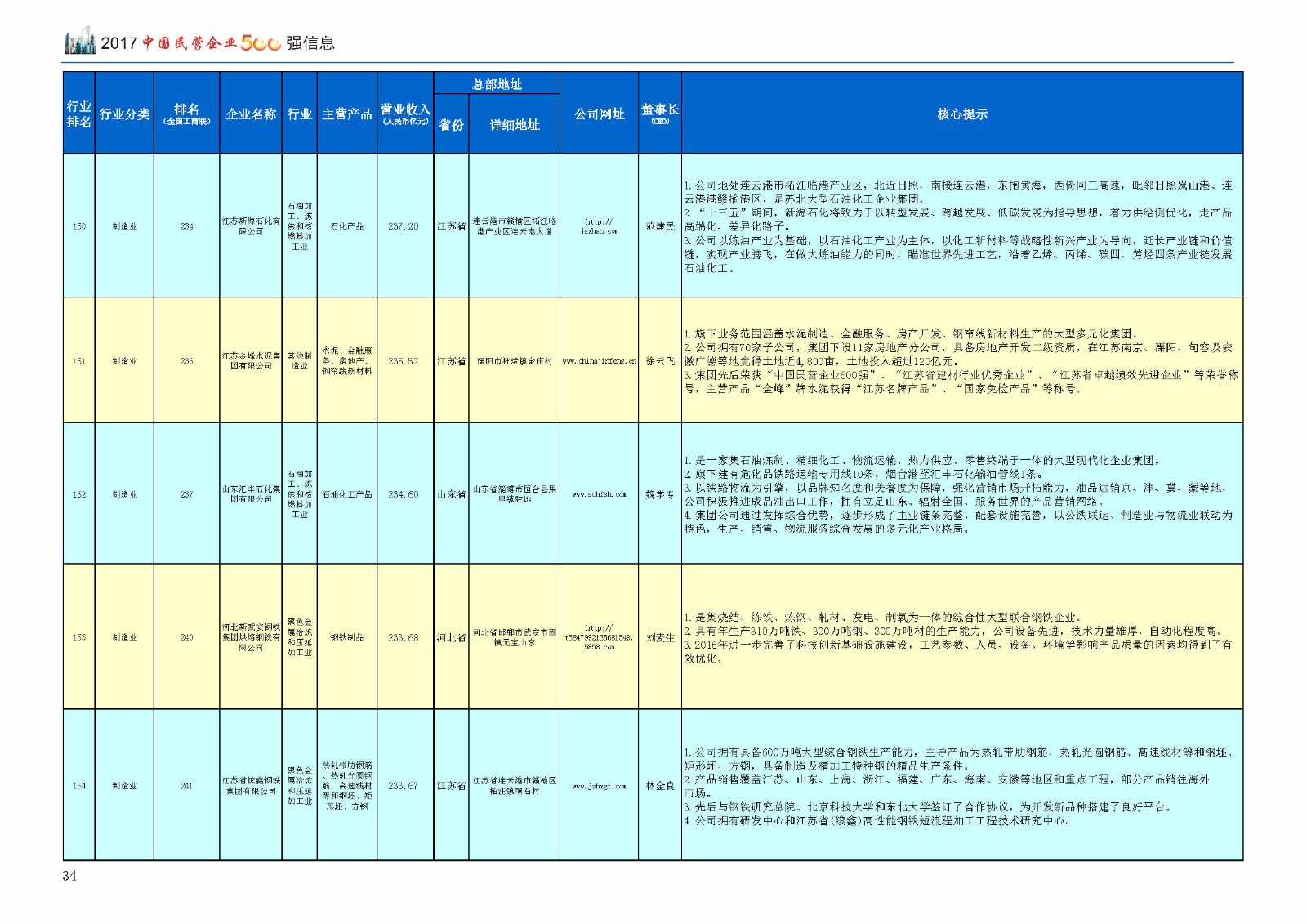Screen dimensions: 1307x924
Task: Click address 连云港市赣榆区柘汪临港产业区连云港大道
Action: [x=515, y=226]
